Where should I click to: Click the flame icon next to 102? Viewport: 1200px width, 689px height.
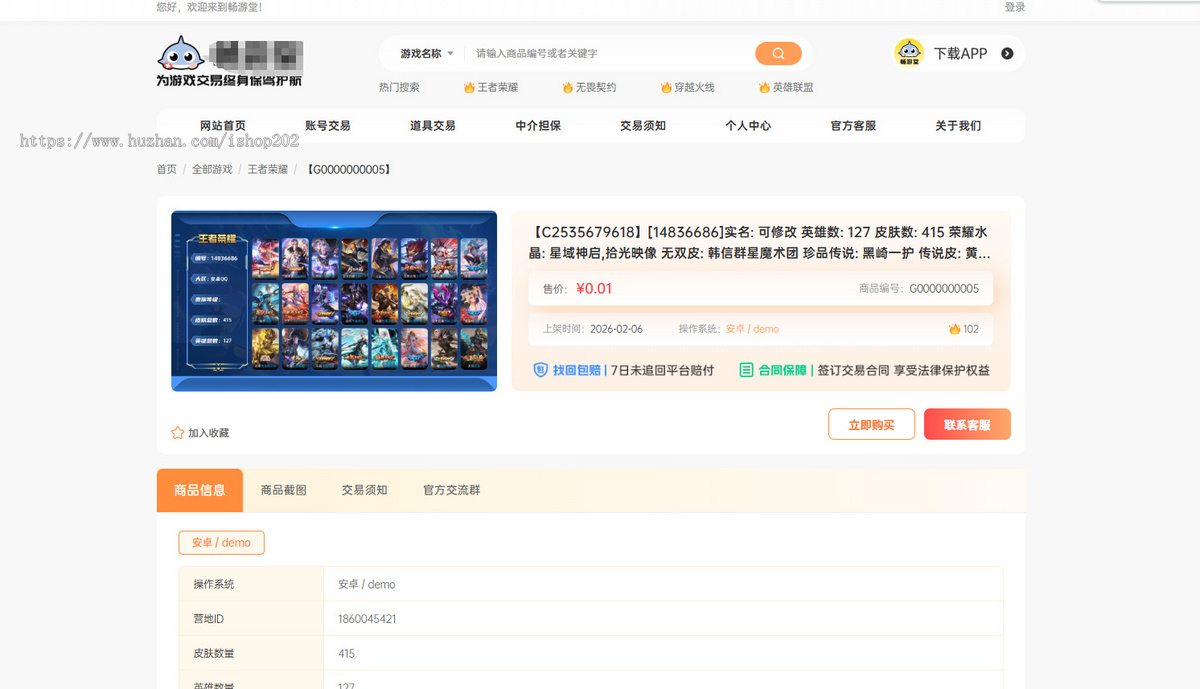tap(954, 329)
